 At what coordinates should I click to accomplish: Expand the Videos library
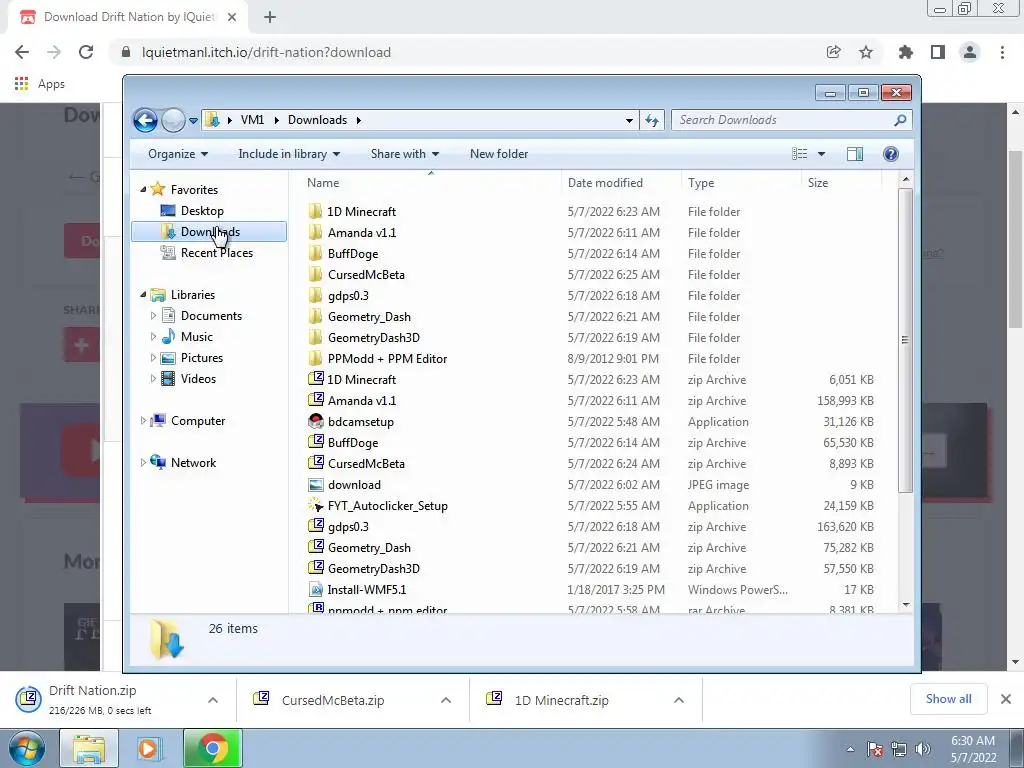(153, 379)
